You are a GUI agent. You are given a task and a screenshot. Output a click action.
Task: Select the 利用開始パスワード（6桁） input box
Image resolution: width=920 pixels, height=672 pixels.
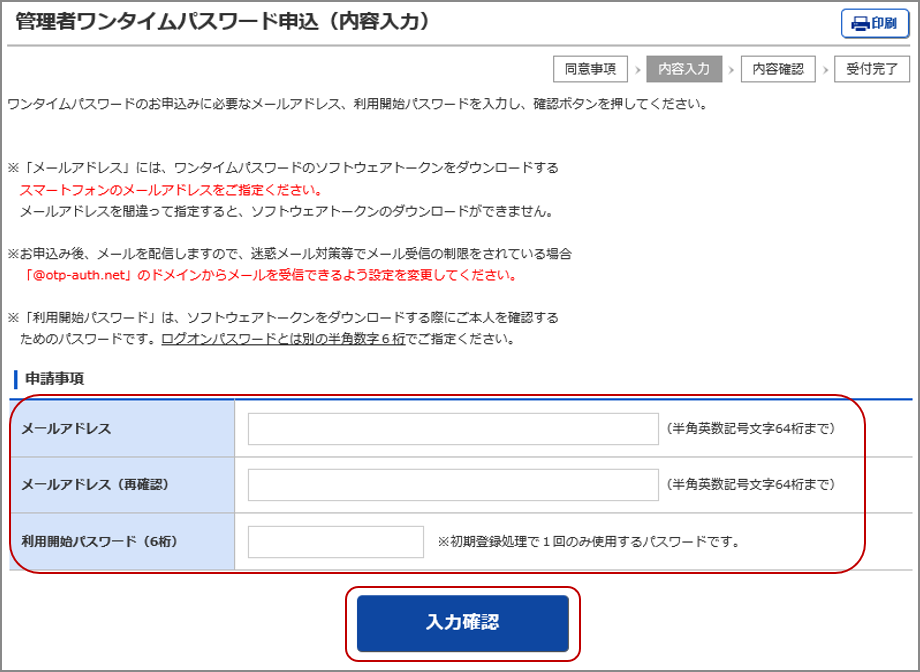(x=336, y=542)
